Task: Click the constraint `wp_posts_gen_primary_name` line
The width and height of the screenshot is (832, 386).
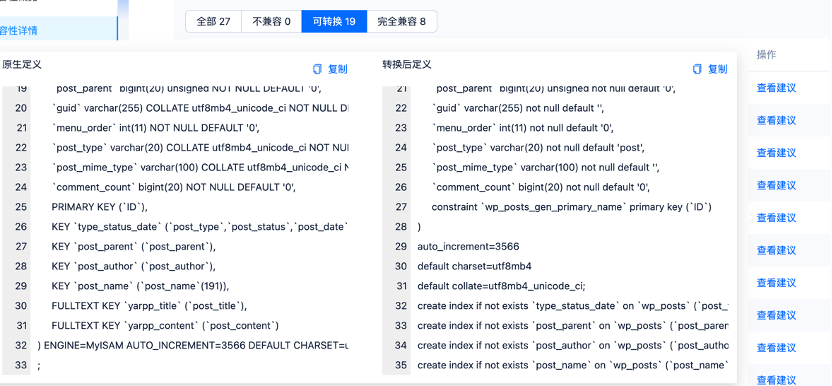Action: coord(571,207)
